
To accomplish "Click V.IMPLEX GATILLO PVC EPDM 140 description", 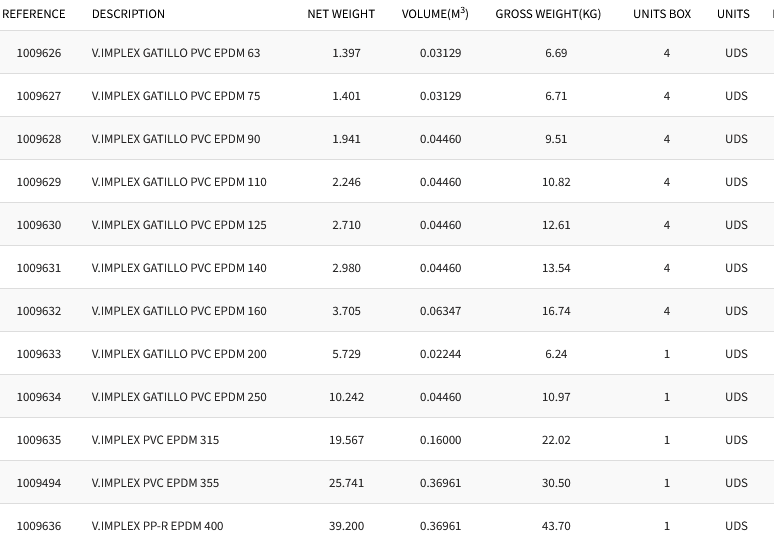I will coord(179,268).
